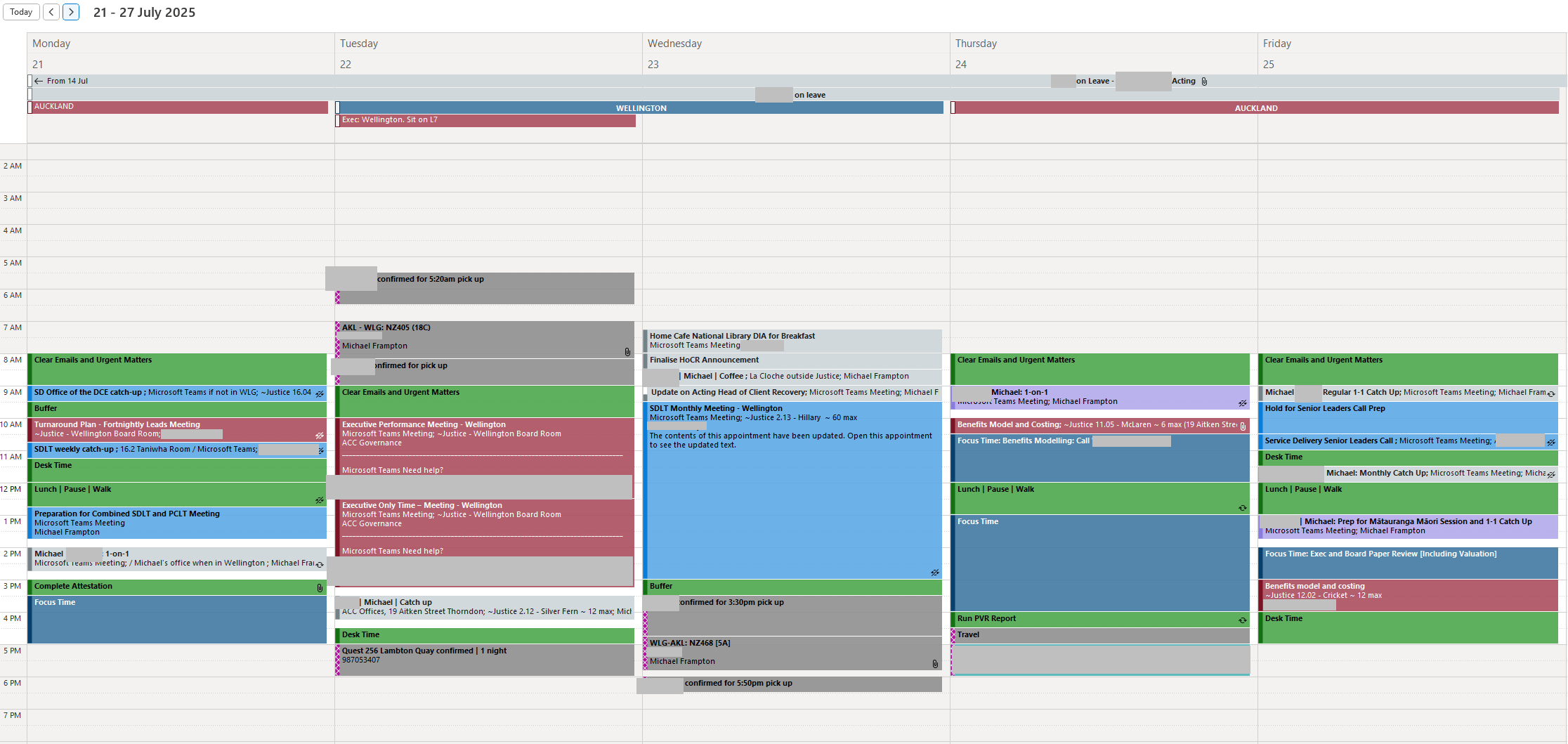Advance to next week arrow

pyautogui.click(x=71, y=12)
